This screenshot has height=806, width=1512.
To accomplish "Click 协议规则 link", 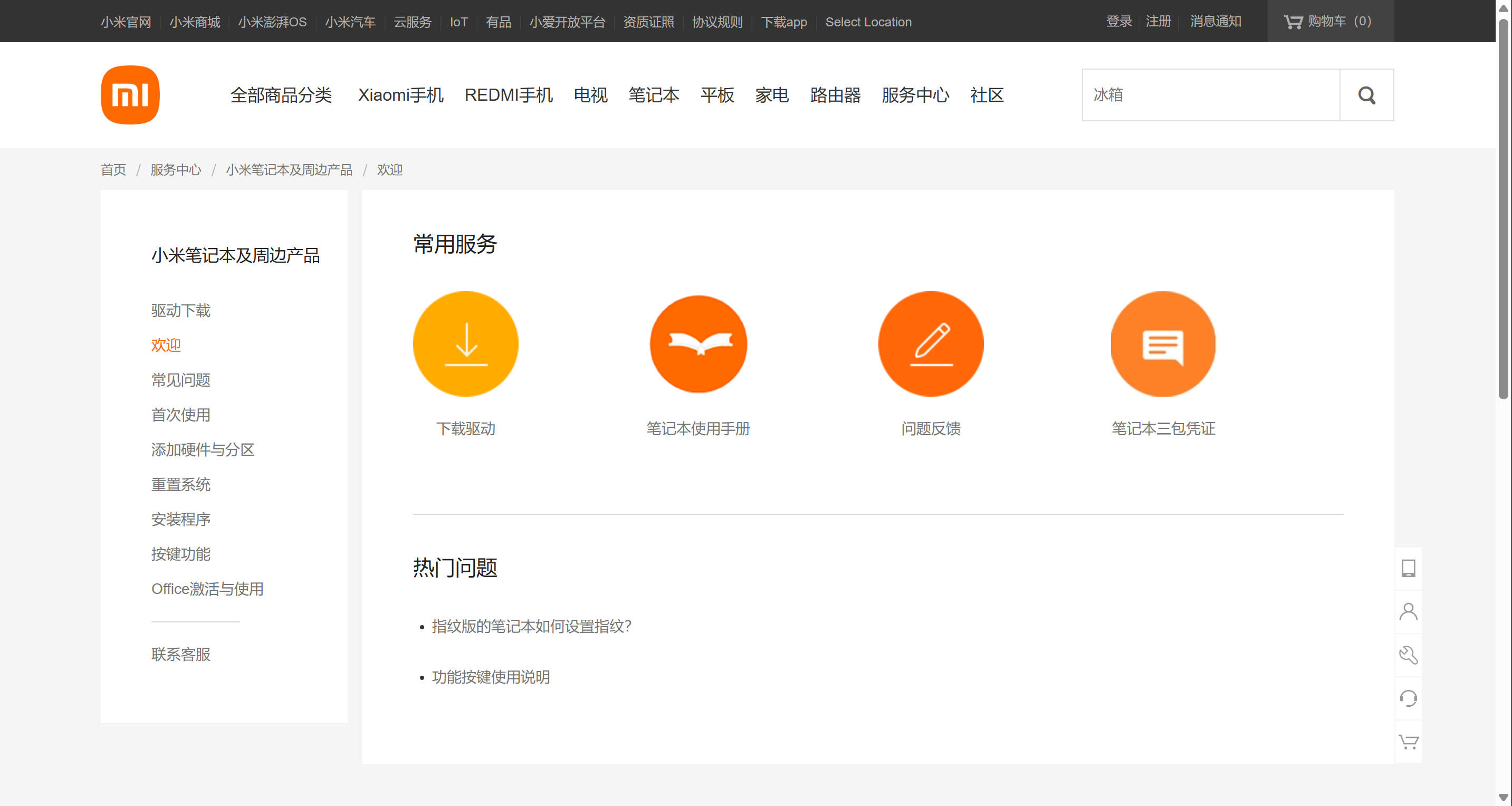I will coord(717,22).
